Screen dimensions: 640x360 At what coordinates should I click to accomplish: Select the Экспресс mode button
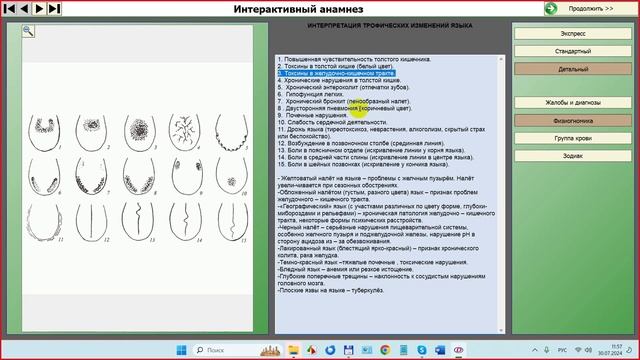573,33
